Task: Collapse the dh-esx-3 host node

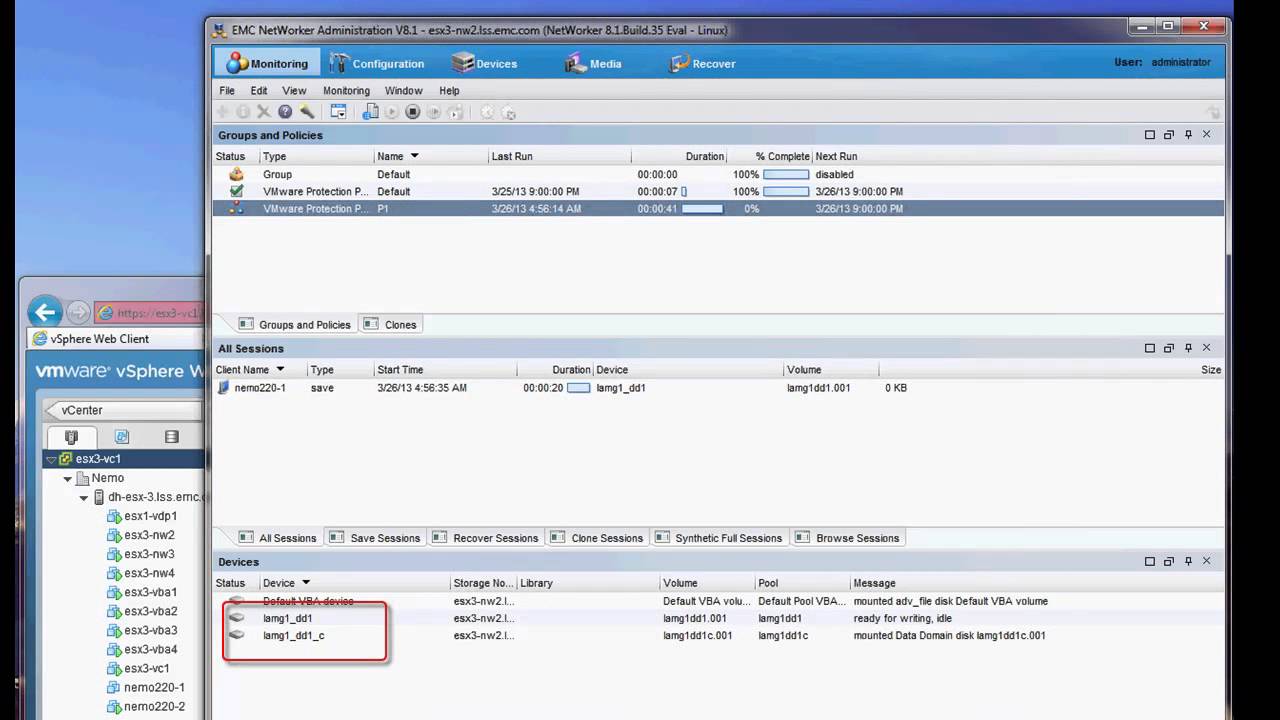Action: click(x=84, y=497)
